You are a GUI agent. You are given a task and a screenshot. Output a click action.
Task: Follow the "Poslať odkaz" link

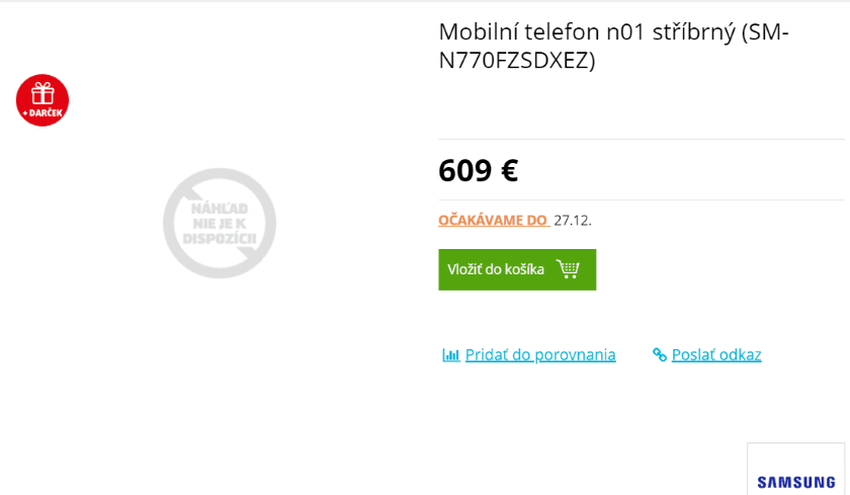coord(716,355)
